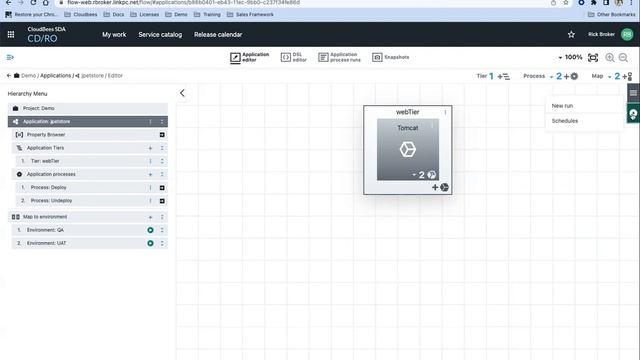Click the fit-to-screen icon
The width and height of the screenshot is (640, 360).
pyautogui.click(x=593, y=58)
